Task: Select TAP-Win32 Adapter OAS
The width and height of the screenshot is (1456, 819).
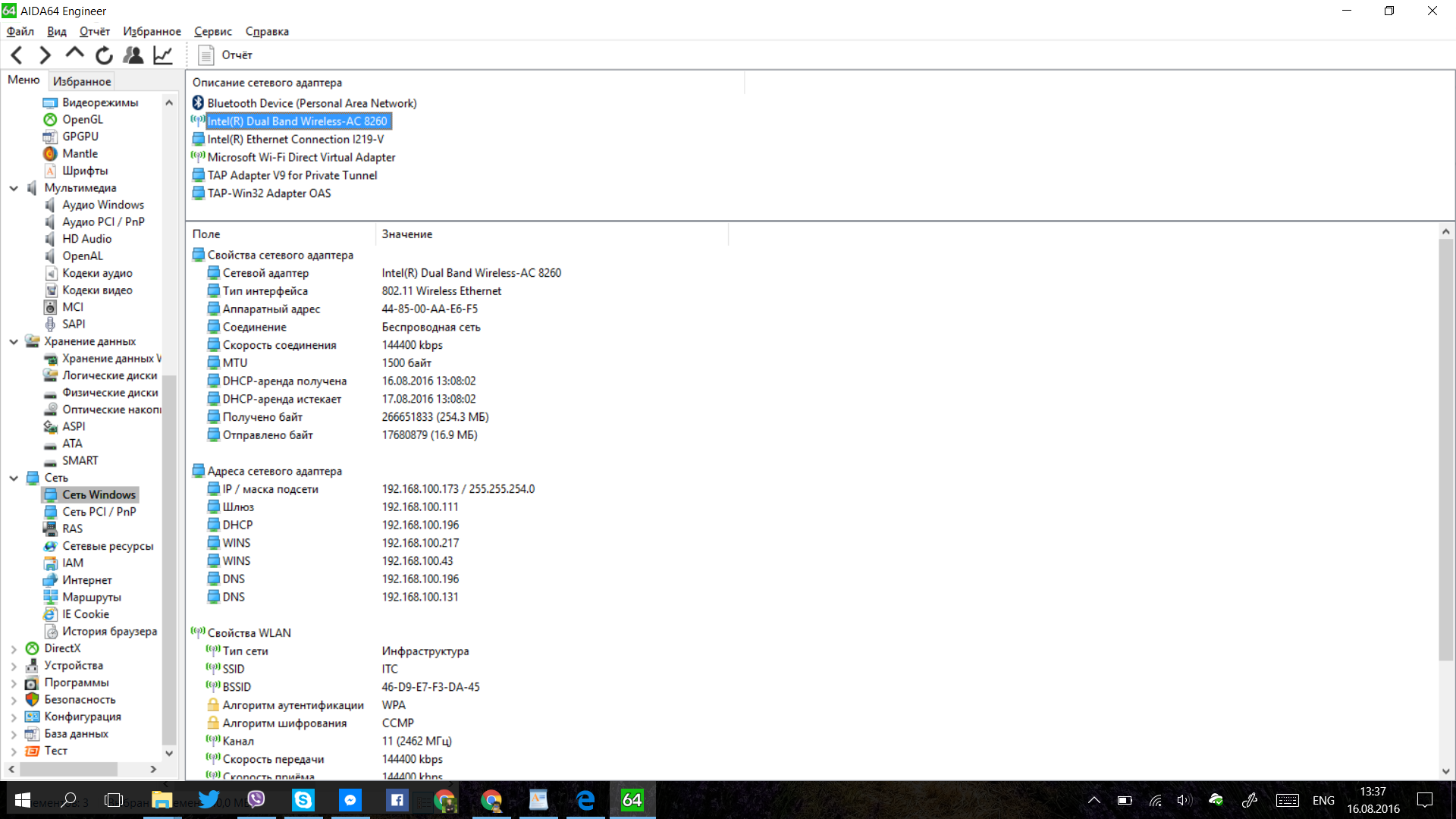Action: tap(268, 193)
